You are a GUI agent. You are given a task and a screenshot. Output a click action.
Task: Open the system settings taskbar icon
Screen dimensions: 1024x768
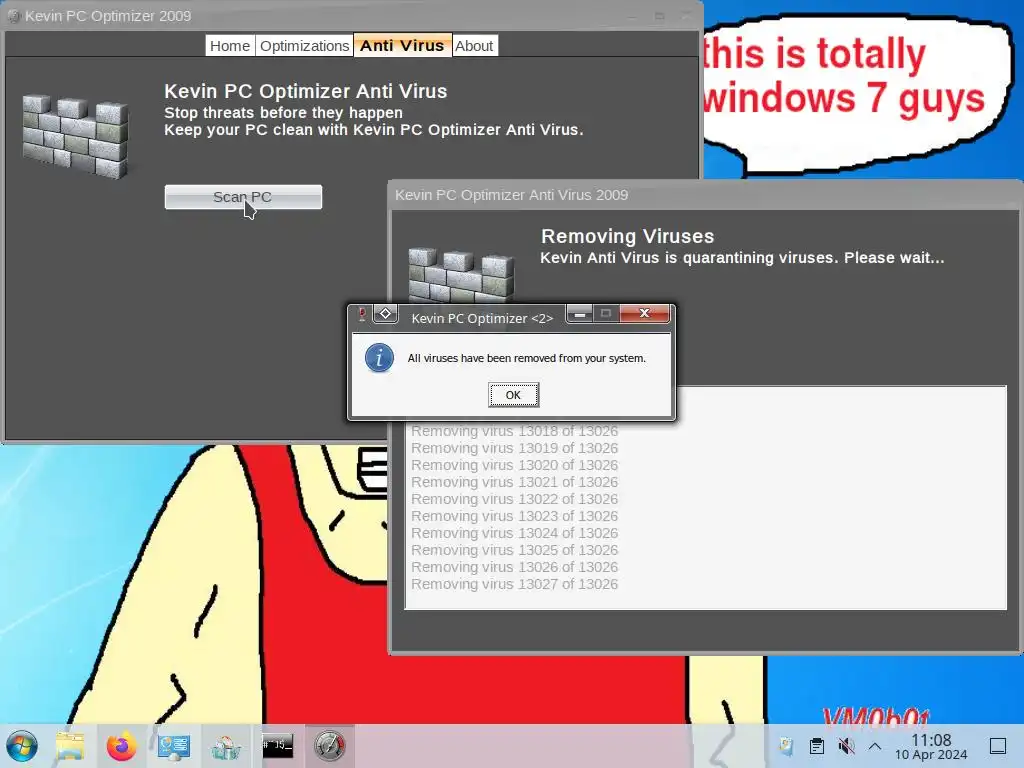(174, 746)
